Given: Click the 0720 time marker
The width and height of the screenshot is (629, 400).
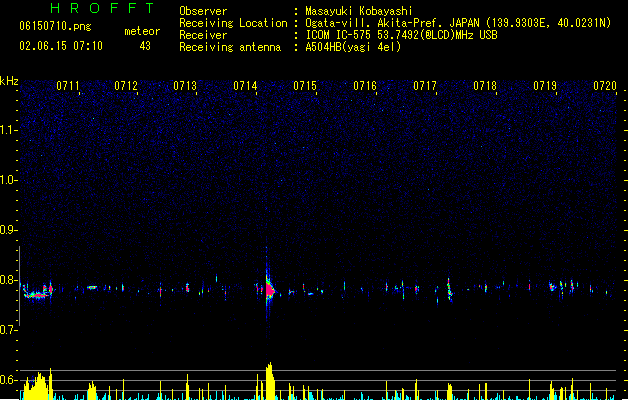Looking at the screenshot, I should 605,86.
